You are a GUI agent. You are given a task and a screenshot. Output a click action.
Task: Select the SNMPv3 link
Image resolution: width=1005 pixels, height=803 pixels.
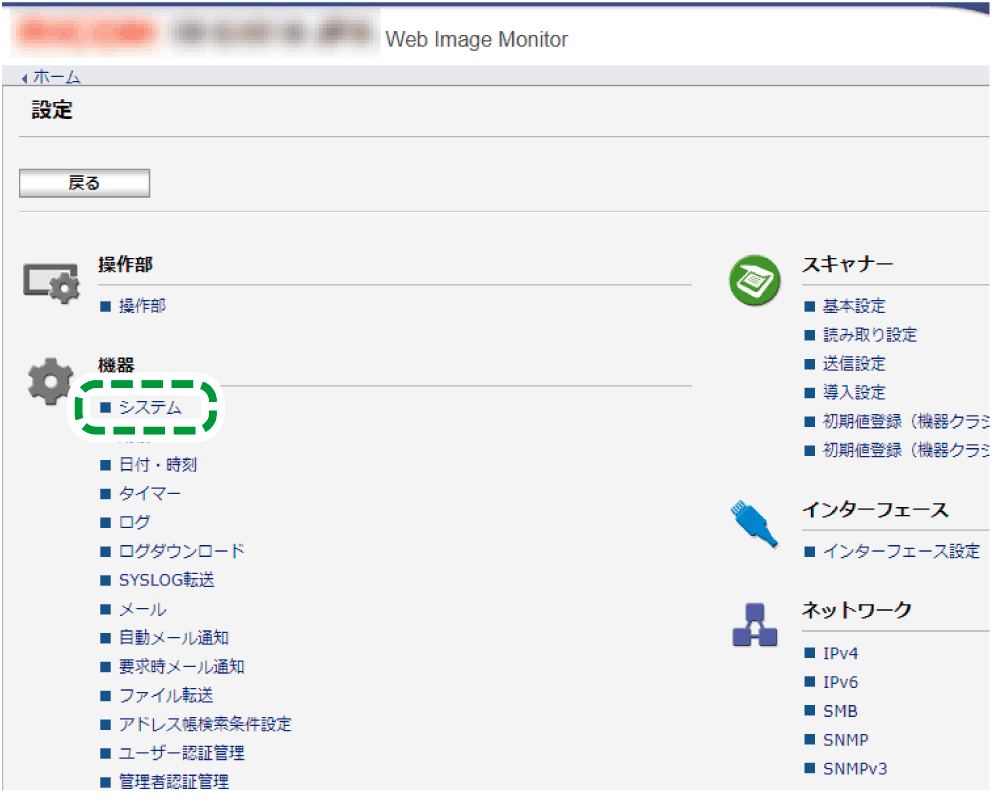click(854, 769)
